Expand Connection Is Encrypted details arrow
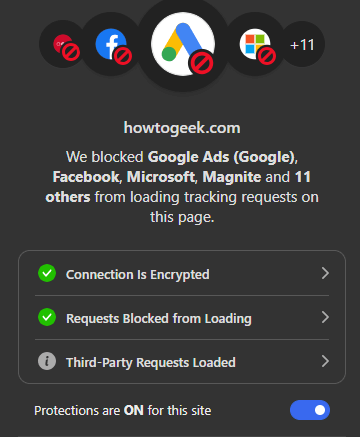Screen dimensions: 360x437 [325, 273]
